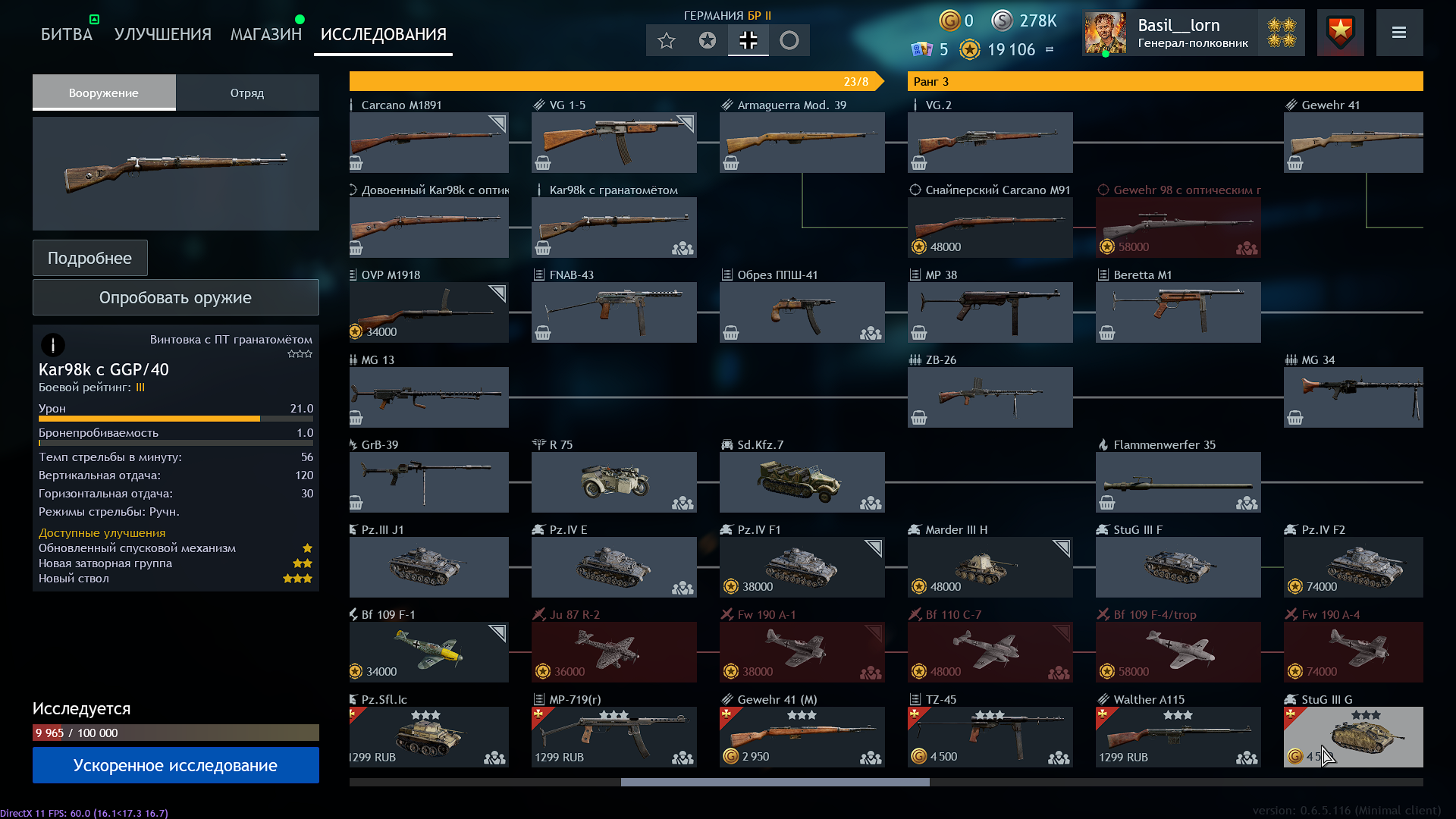
Task: Expand corner arrow on Carcano M1891 card
Action: coord(497,123)
